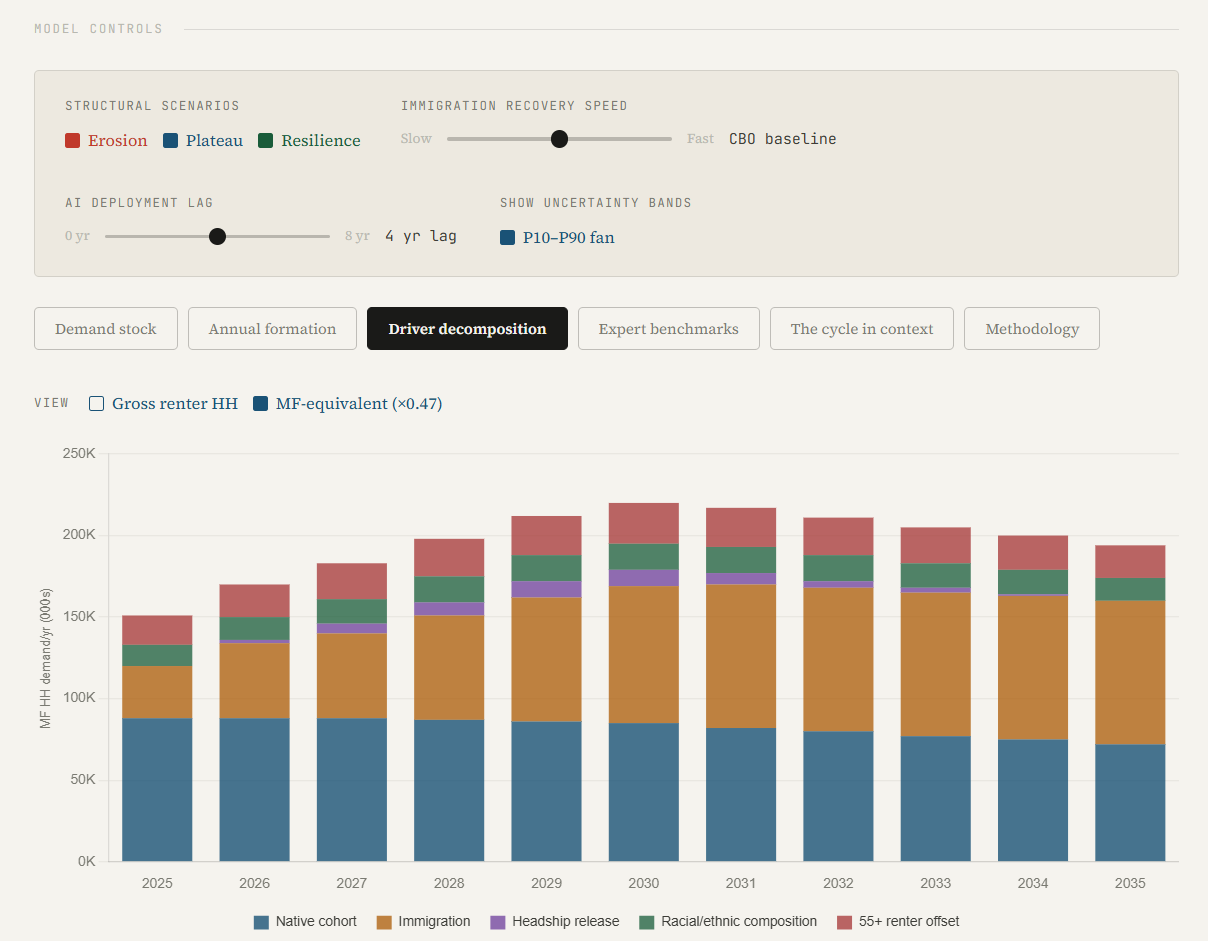Click the AI Deployment Lag slider handle
The height and width of the screenshot is (941, 1208).
click(x=217, y=237)
